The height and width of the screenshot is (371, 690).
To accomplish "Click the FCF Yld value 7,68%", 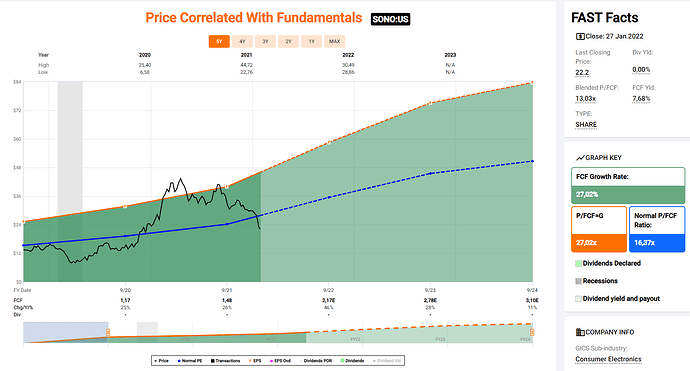I will coord(641,99).
